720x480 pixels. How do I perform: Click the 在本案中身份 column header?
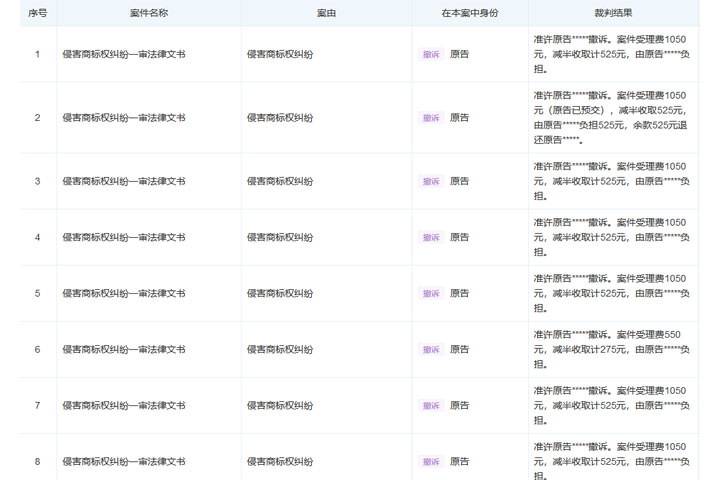coord(469,13)
